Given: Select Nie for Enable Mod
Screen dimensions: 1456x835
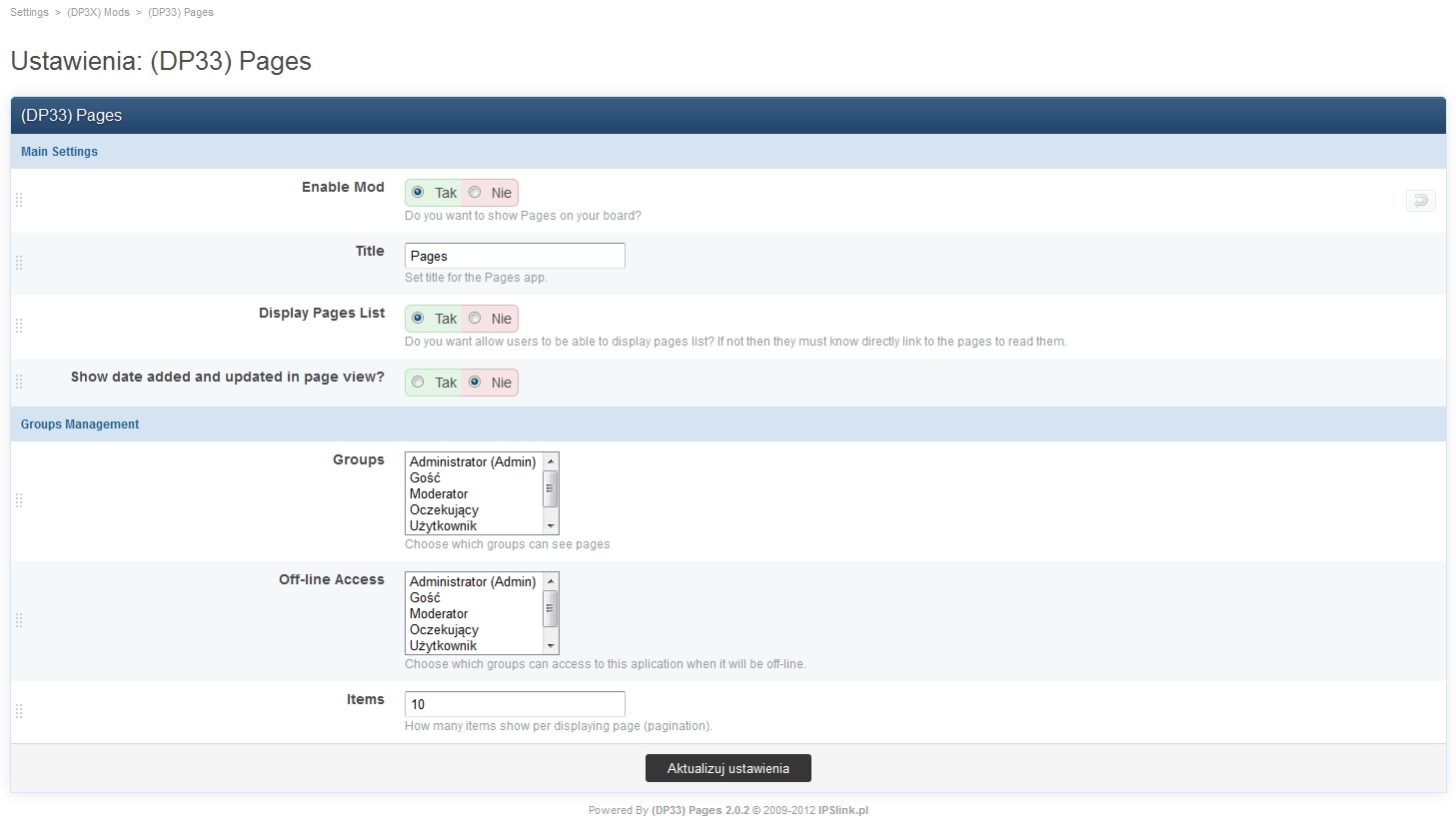Looking at the screenshot, I should click(x=476, y=193).
